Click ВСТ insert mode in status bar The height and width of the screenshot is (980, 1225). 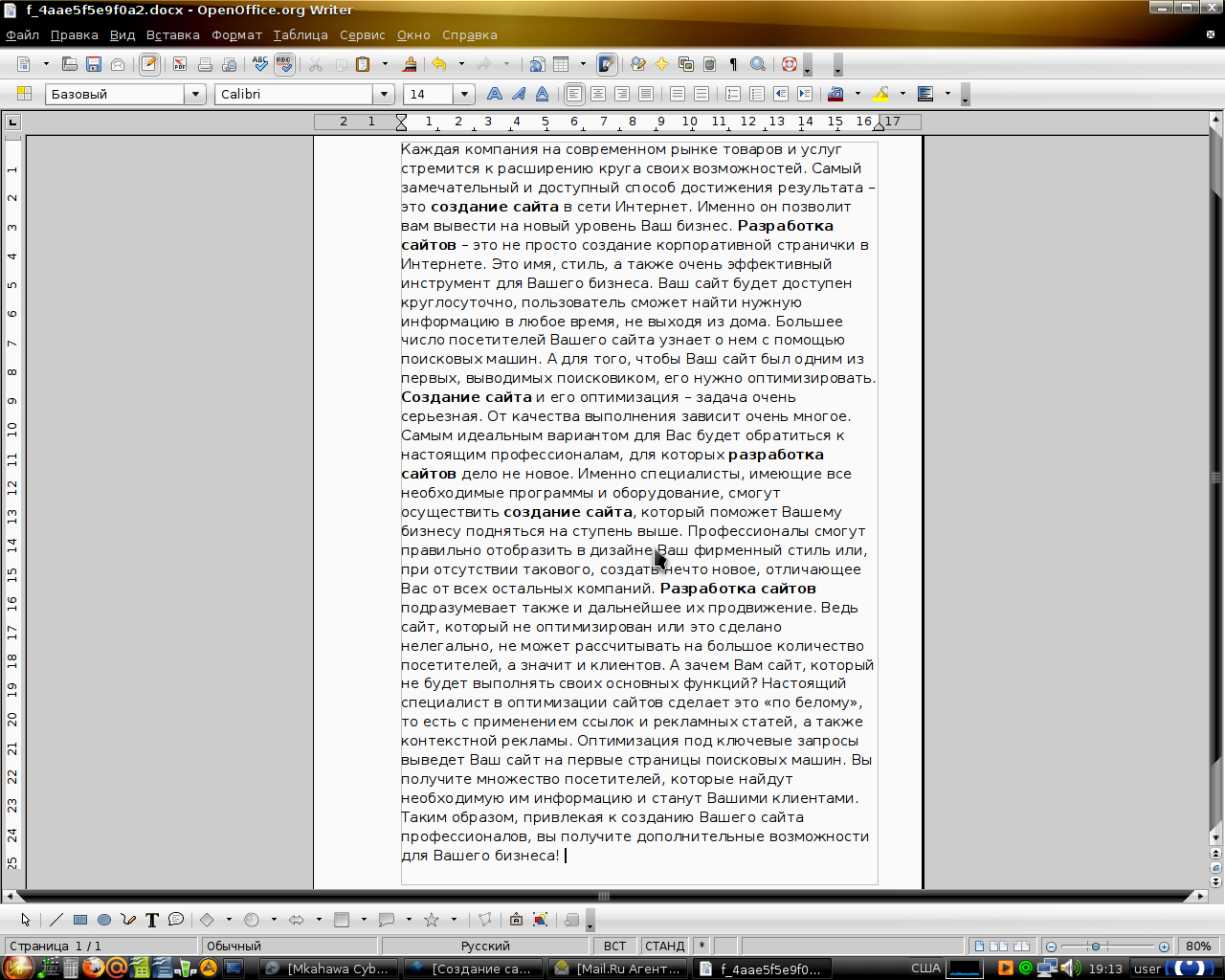click(615, 946)
